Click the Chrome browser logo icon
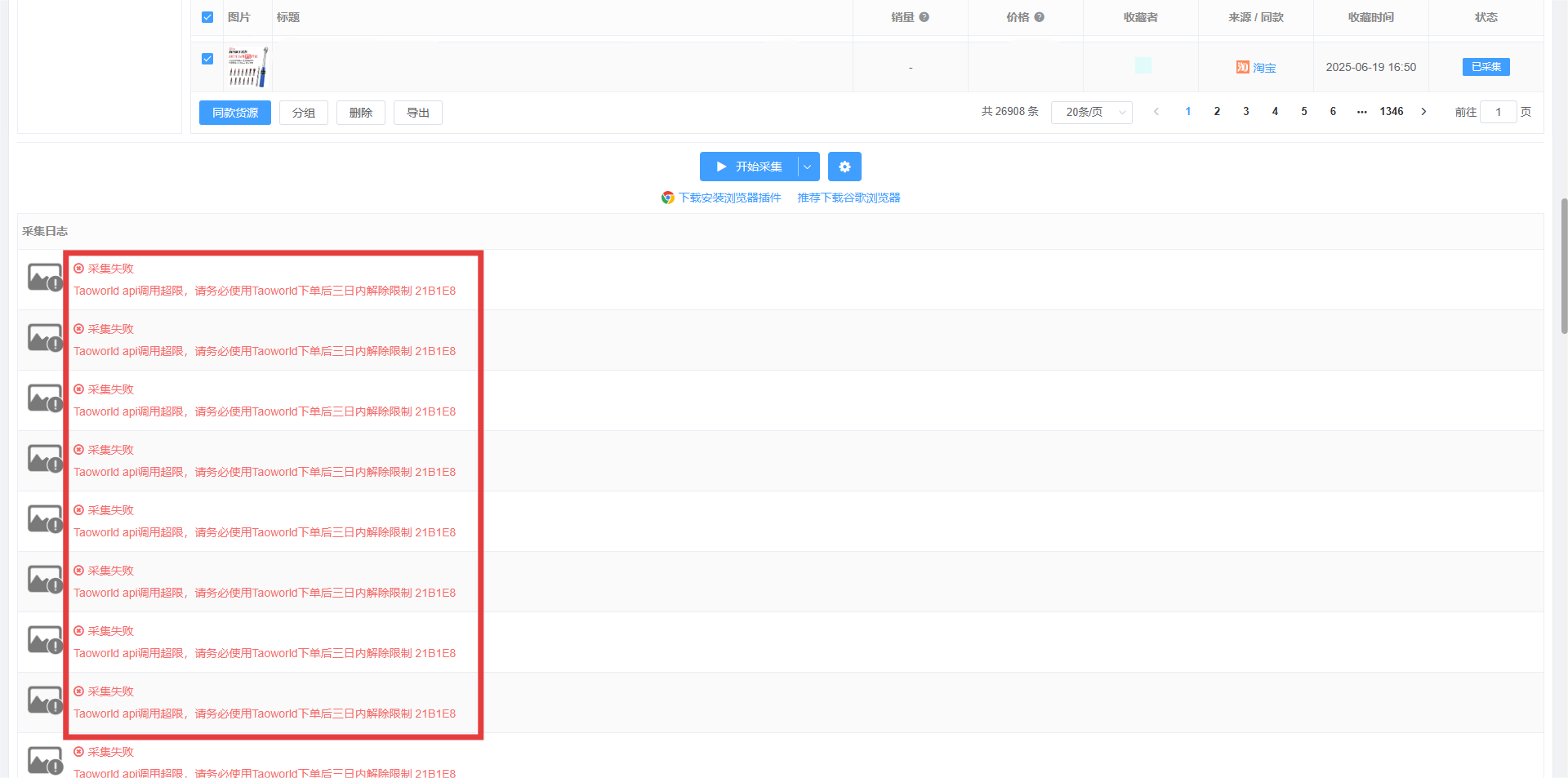The image size is (1568, 778). point(668,198)
